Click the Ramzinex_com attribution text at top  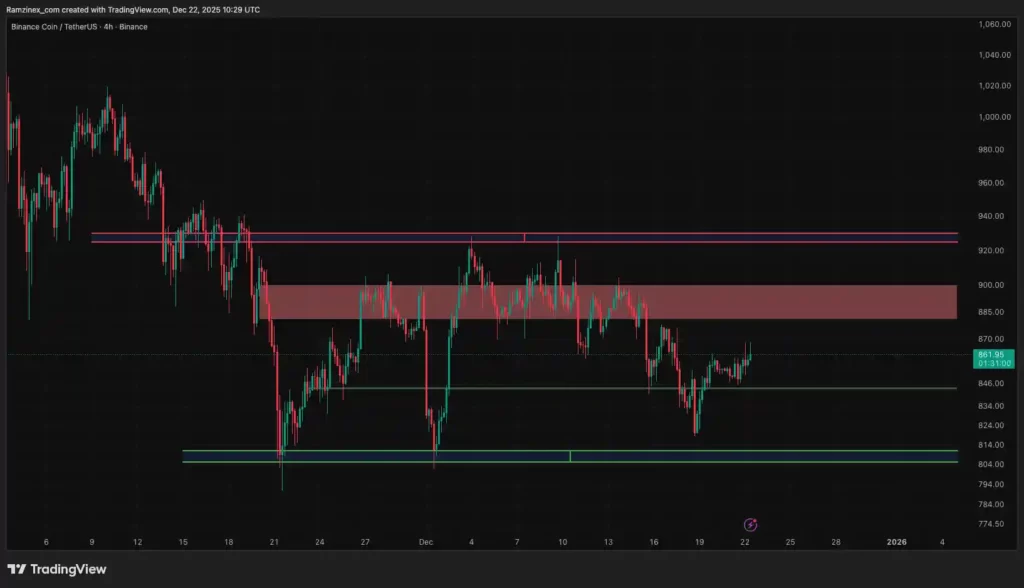tap(132, 9)
